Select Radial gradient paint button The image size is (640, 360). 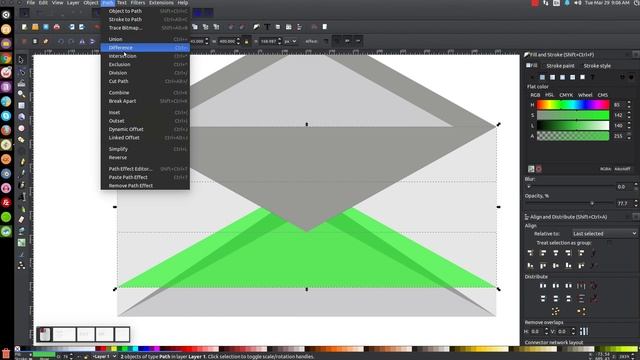point(562,77)
